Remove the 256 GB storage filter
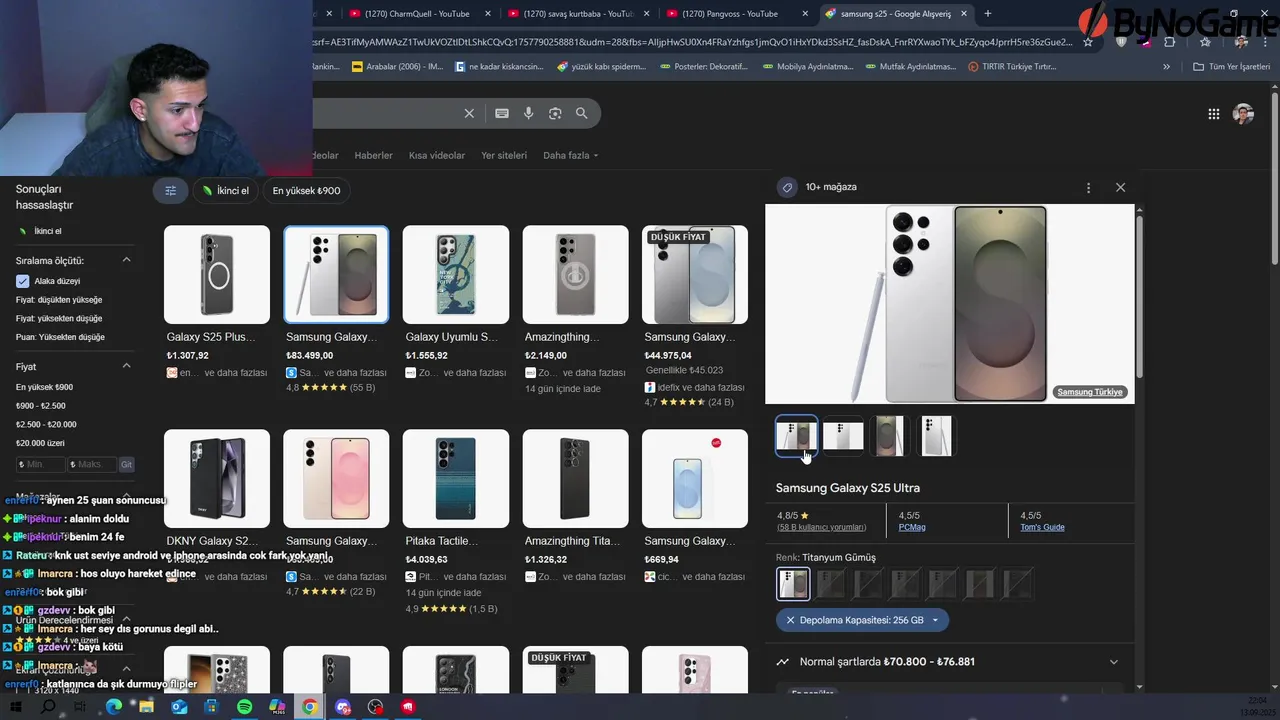Image resolution: width=1280 pixels, height=720 pixels. click(x=790, y=620)
